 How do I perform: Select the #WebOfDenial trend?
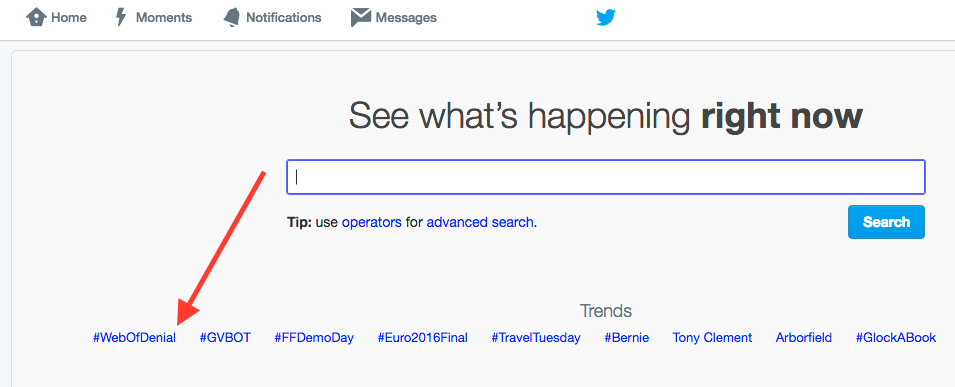(x=134, y=338)
